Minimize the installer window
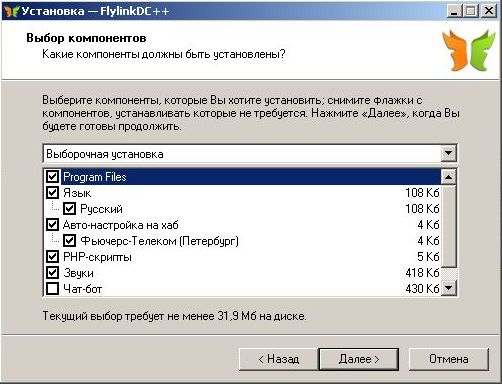 [454, 11]
